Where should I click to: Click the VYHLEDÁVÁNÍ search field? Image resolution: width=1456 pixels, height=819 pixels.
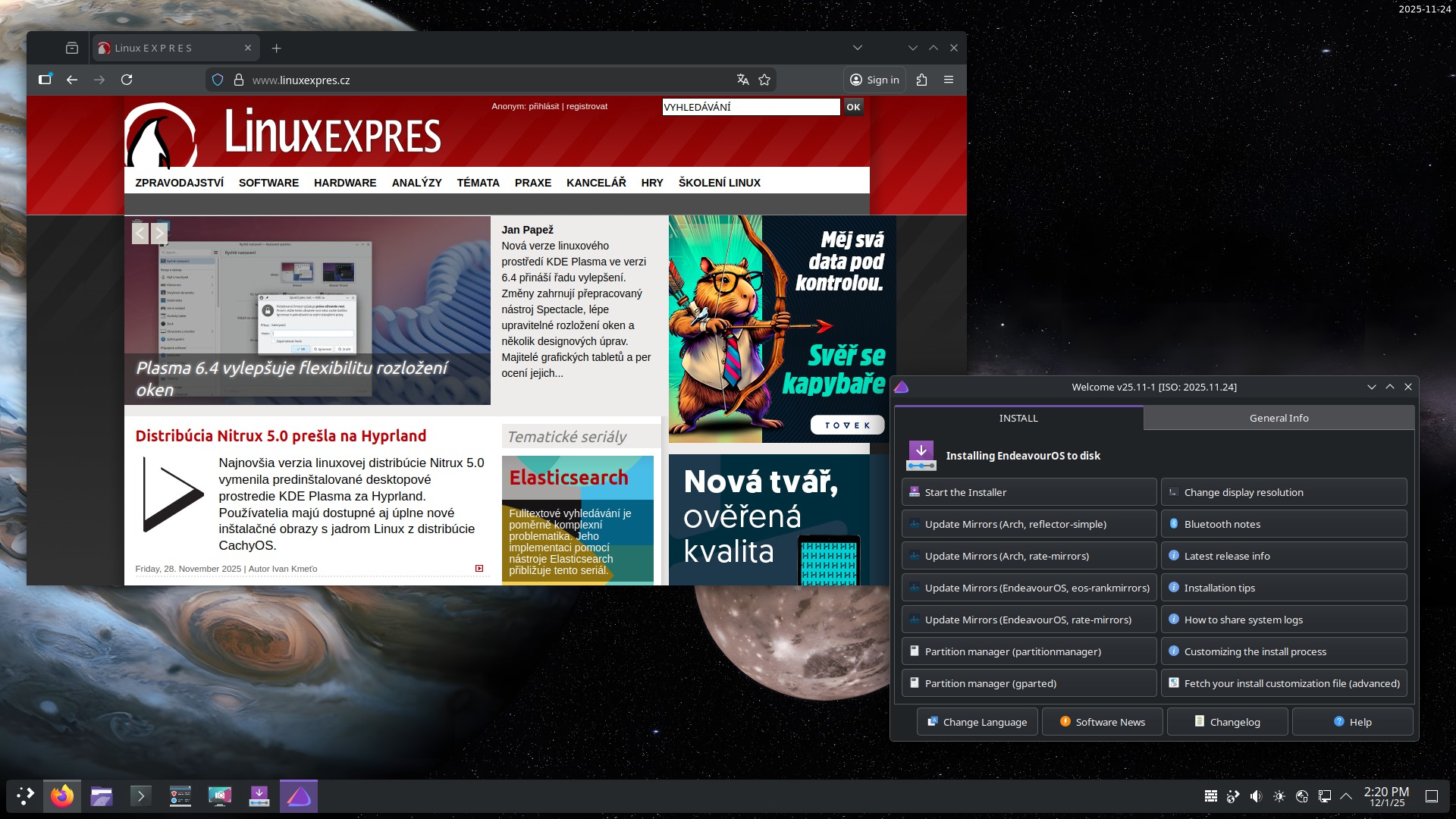[x=750, y=107]
